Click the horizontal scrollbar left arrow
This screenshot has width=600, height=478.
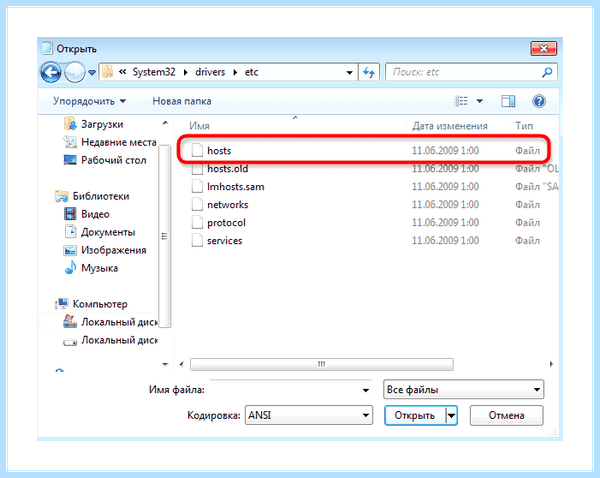pyautogui.click(x=181, y=364)
